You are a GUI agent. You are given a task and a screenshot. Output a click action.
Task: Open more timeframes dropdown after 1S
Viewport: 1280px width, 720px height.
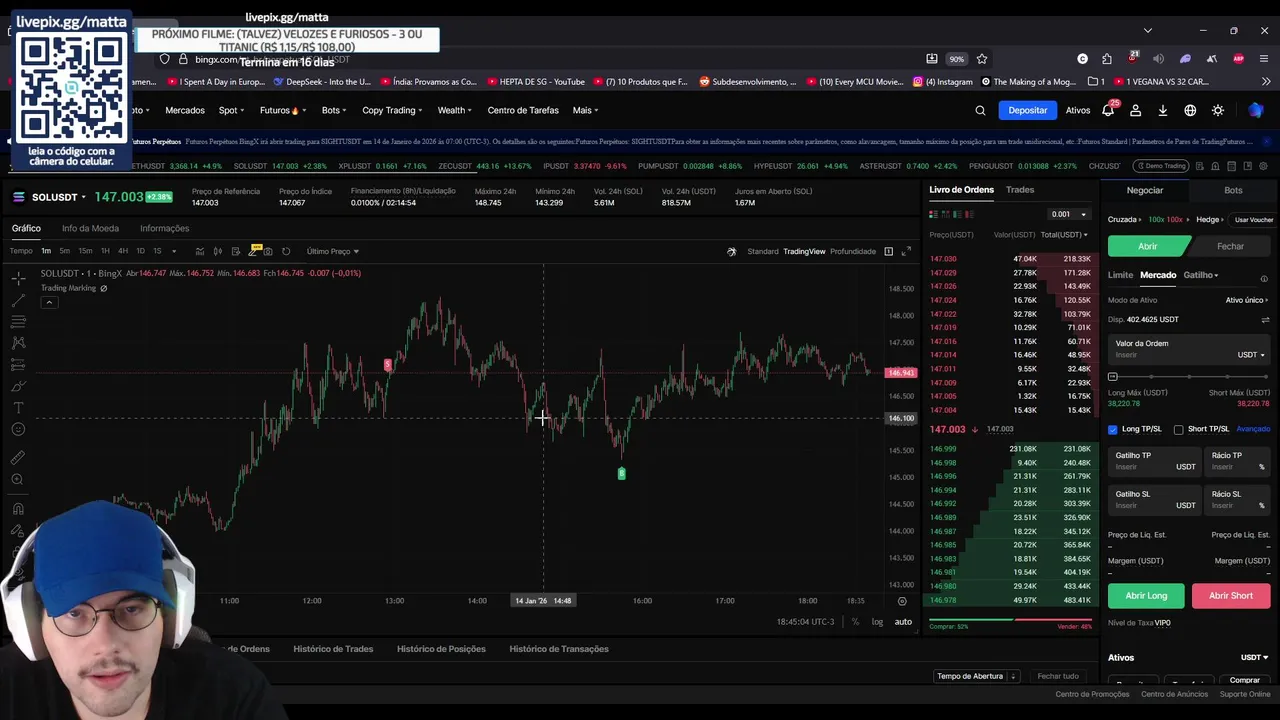(174, 251)
